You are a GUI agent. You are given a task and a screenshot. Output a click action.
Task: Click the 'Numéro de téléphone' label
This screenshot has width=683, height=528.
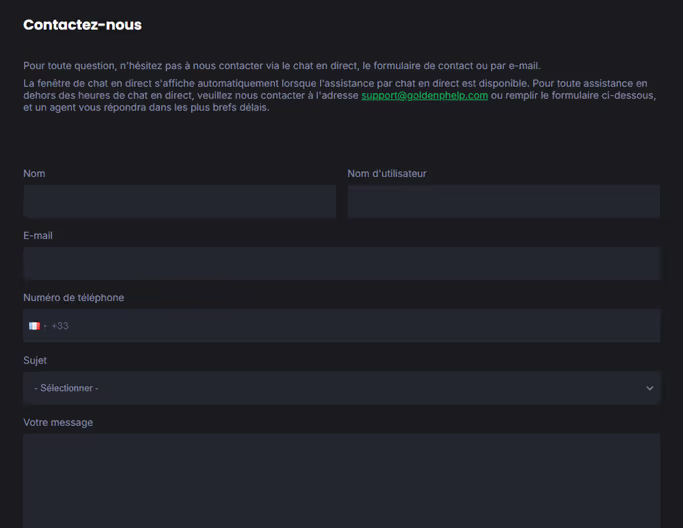pyautogui.click(x=74, y=298)
